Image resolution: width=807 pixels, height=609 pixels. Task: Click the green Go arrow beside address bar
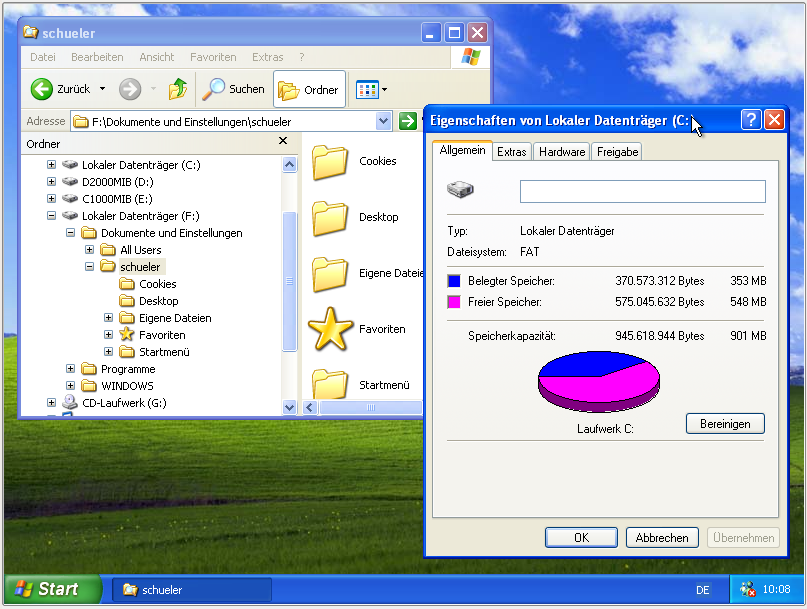coord(407,121)
